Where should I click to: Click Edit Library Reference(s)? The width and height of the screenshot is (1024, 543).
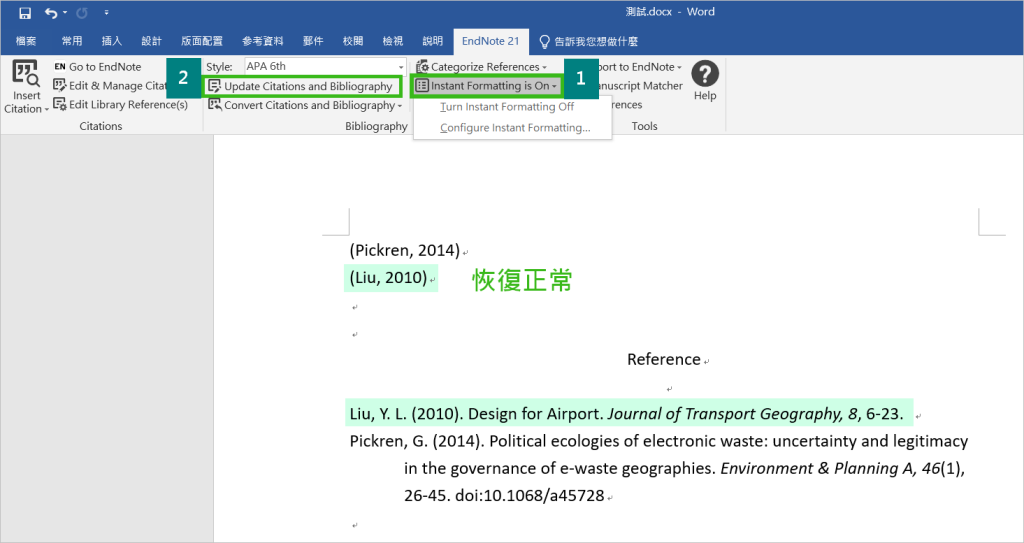click(x=120, y=105)
